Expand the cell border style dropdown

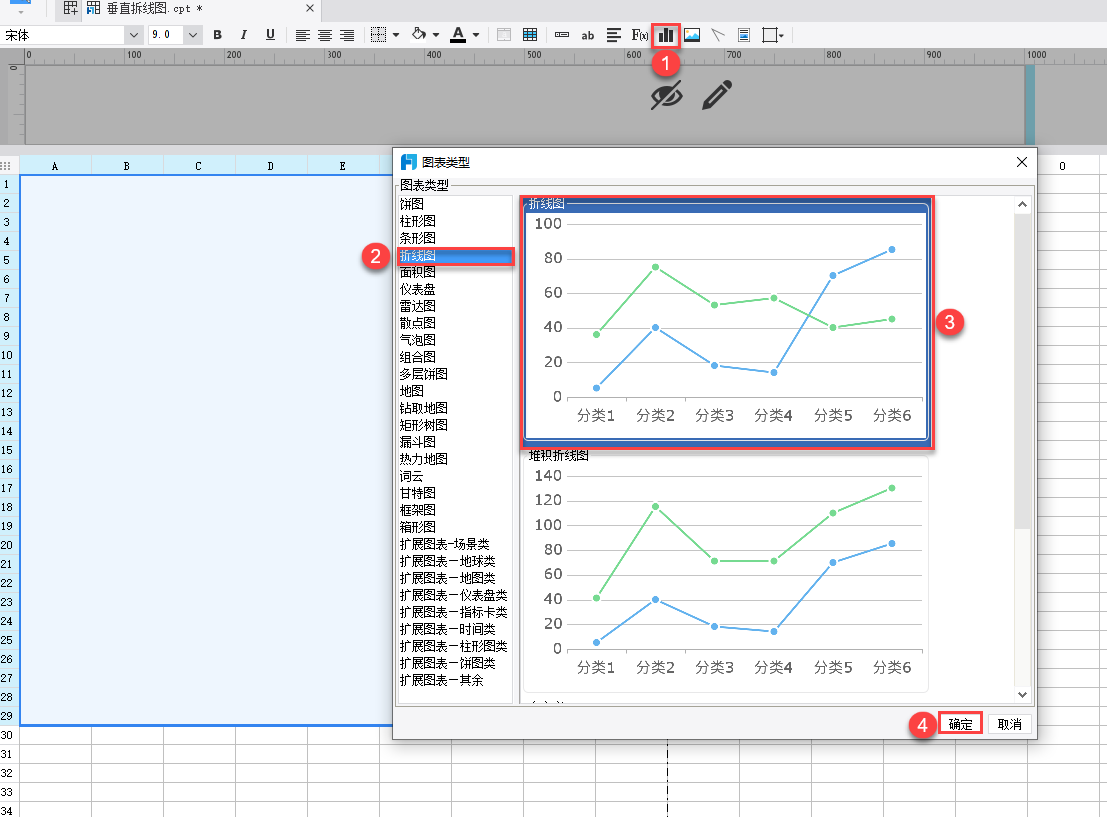point(396,35)
